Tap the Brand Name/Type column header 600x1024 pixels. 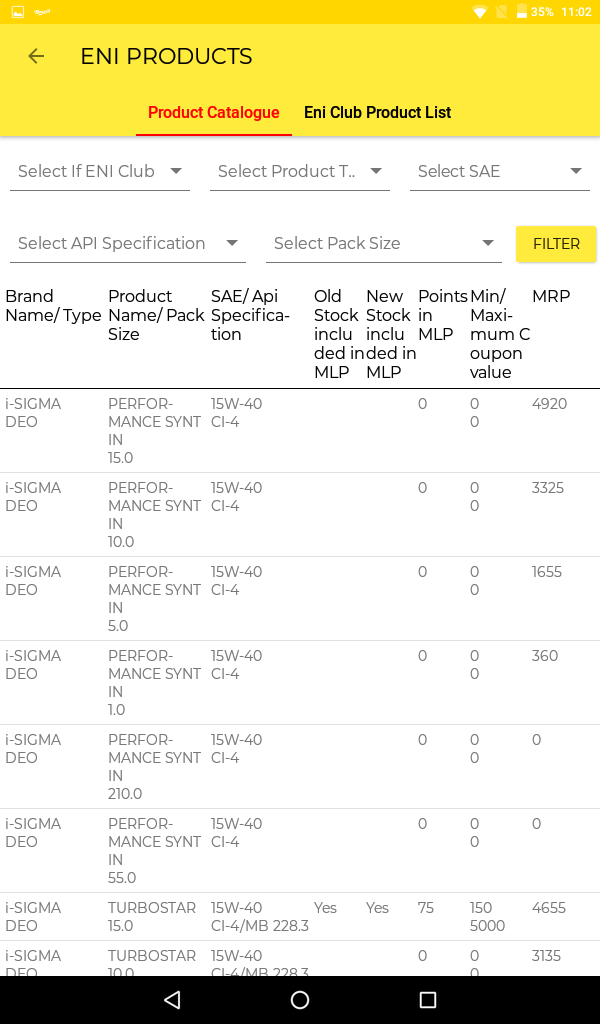pyautogui.click(x=53, y=306)
